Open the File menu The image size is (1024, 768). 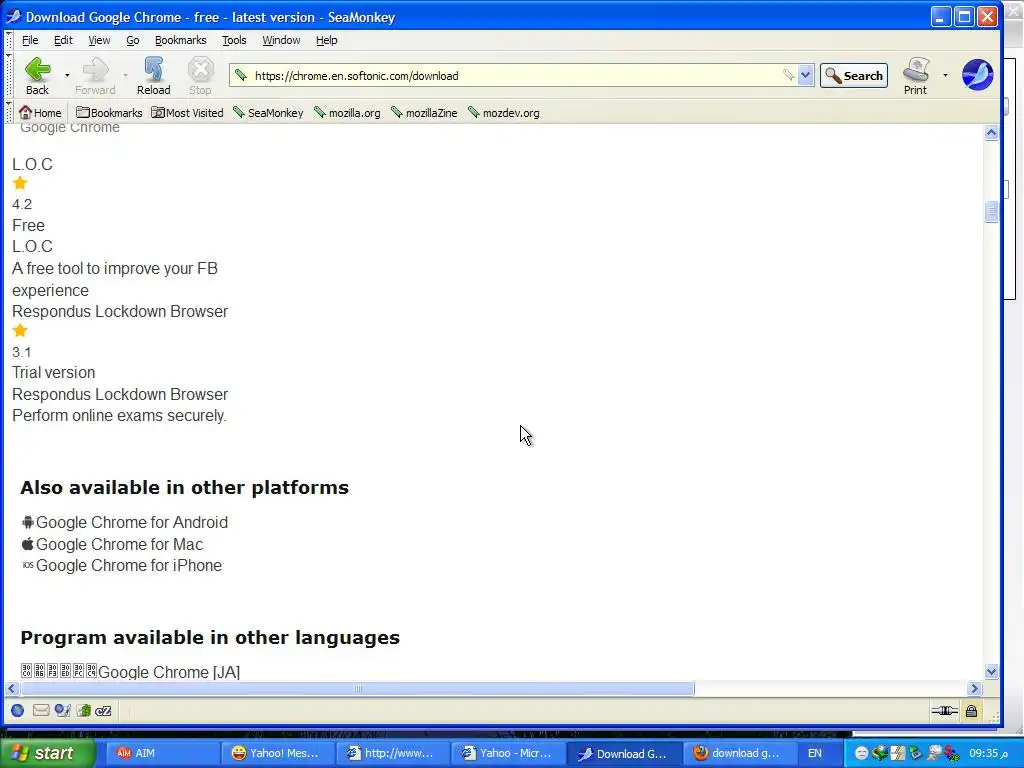click(x=30, y=40)
